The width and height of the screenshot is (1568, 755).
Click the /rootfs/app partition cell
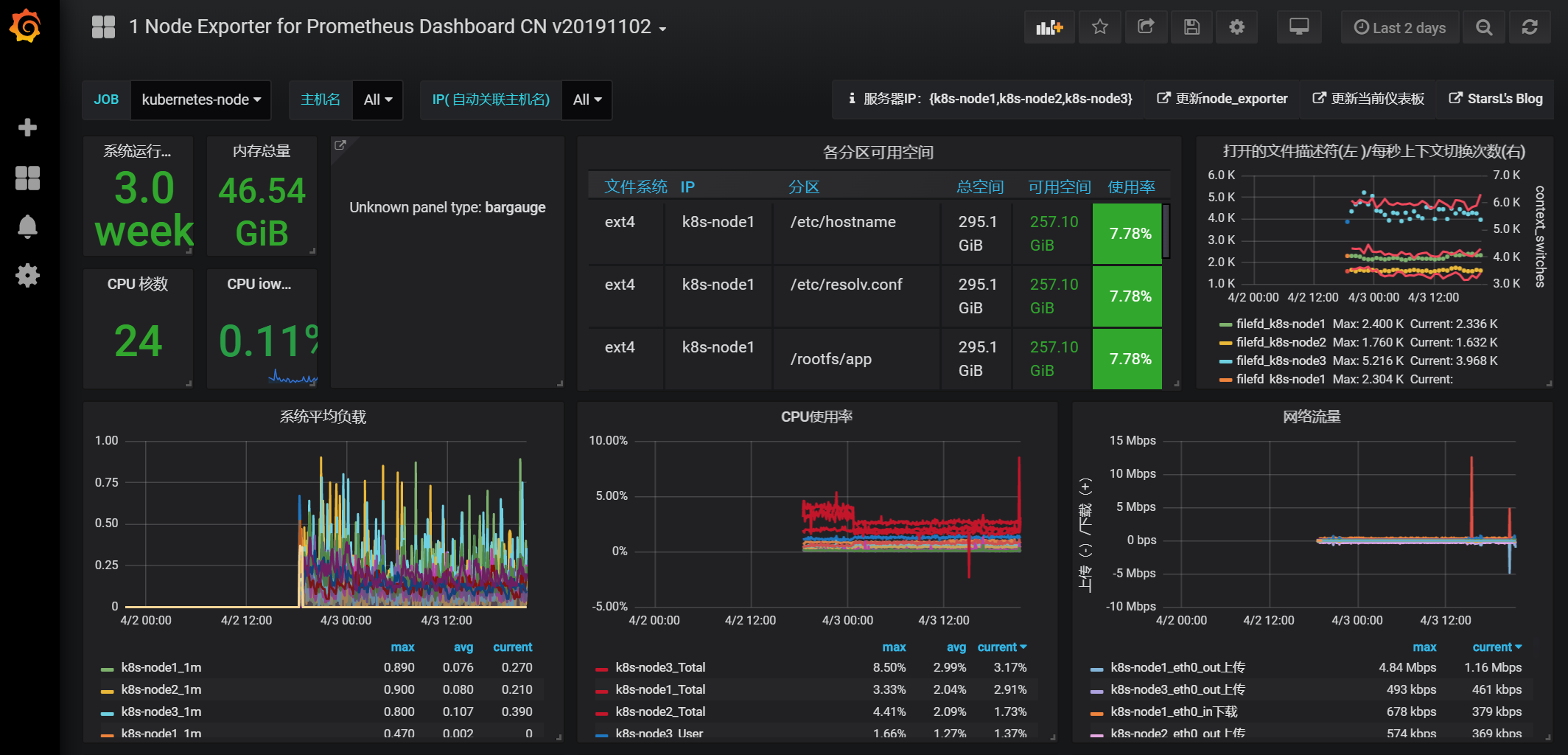pyautogui.click(x=857, y=359)
